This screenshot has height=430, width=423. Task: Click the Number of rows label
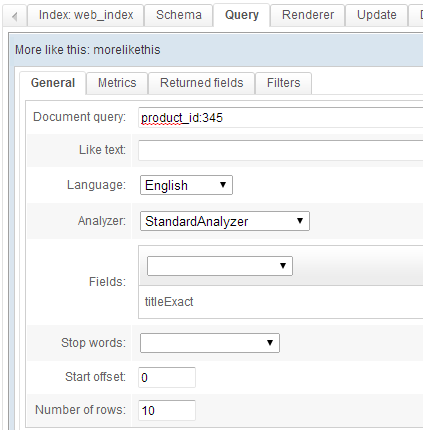80,410
